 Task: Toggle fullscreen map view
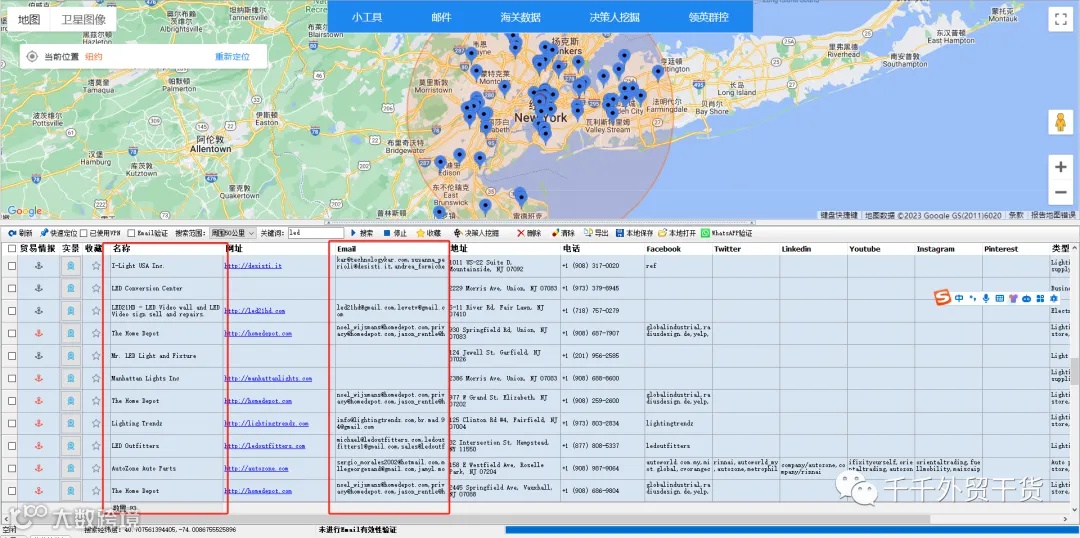click(1059, 19)
